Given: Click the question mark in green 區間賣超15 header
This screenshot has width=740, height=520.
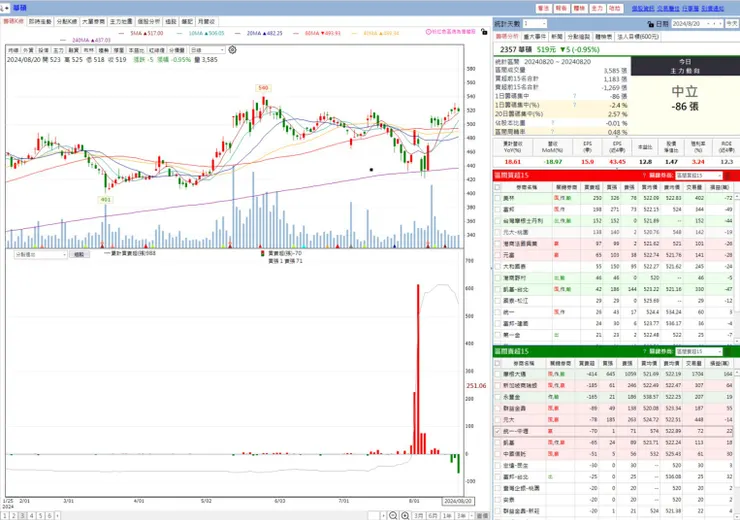Looking at the screenshot, I should [x=644, y=352].
